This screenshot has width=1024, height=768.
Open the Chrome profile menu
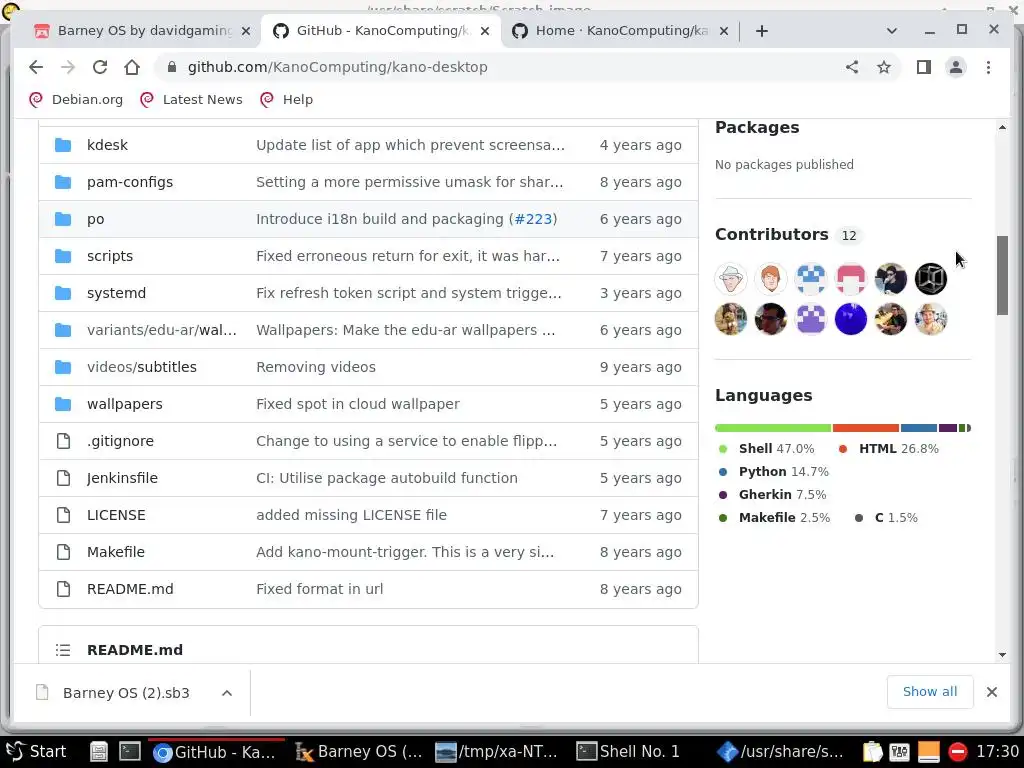coord(955,67)
